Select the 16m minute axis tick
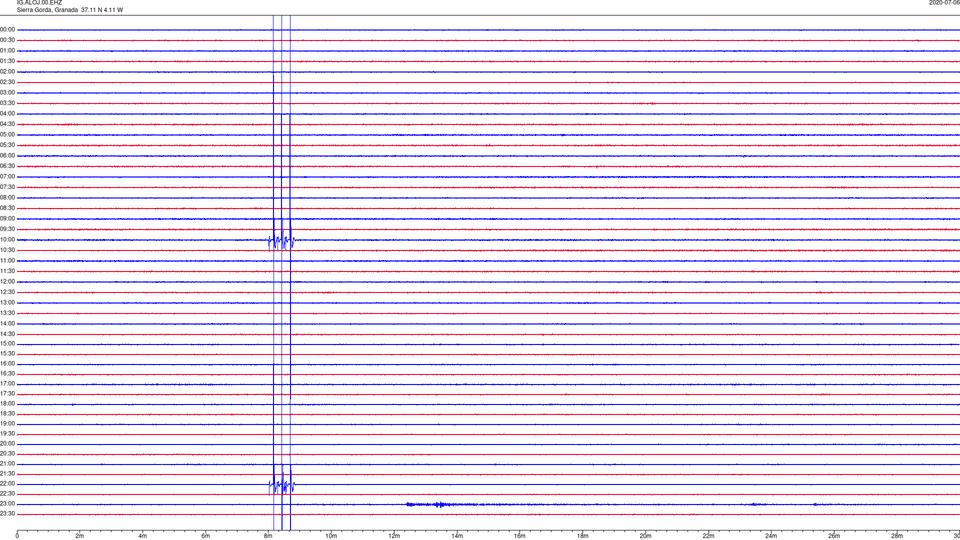960x540 pixels. (x=520, y=536)
